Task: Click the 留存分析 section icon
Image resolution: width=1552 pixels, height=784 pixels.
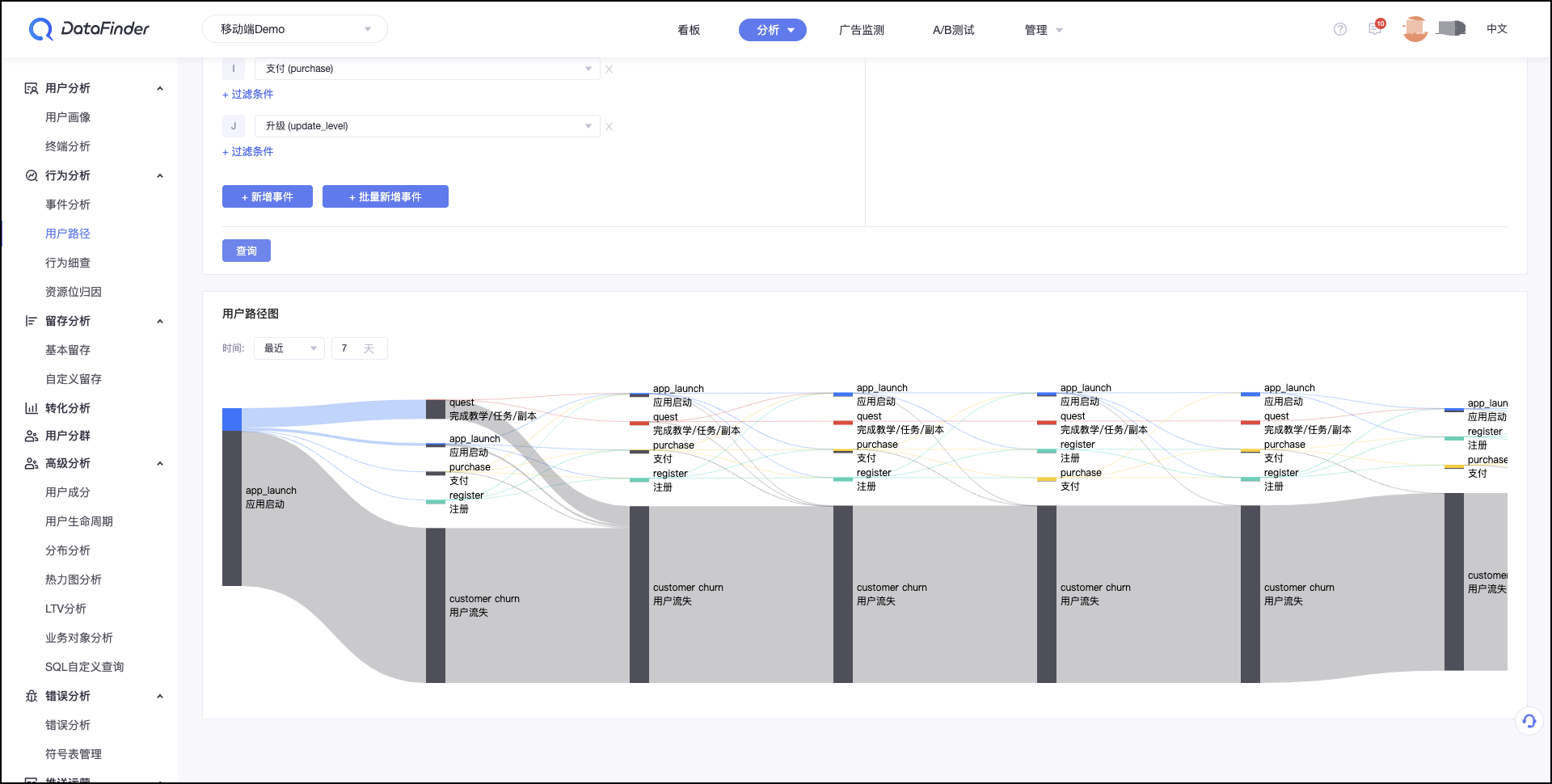Action: pyautogui.click(x=32, y=321)
